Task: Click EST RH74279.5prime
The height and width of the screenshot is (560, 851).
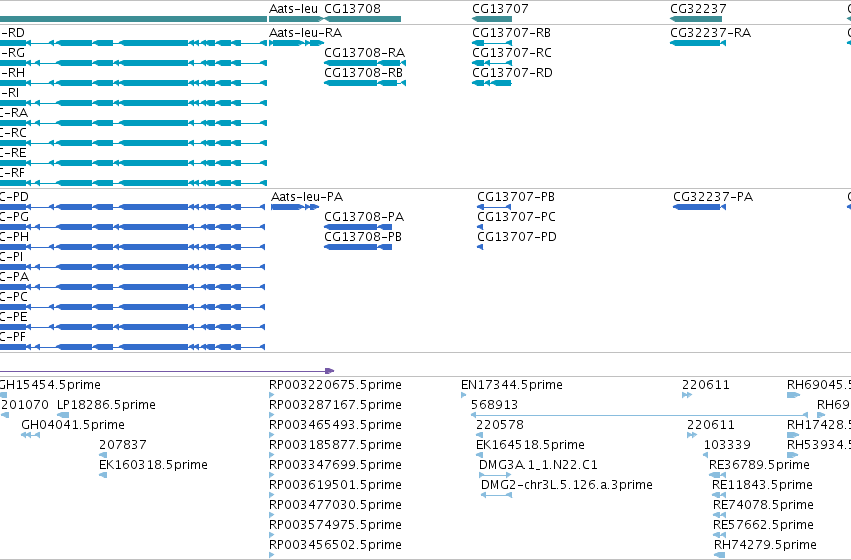Action: tap(720, 555)
